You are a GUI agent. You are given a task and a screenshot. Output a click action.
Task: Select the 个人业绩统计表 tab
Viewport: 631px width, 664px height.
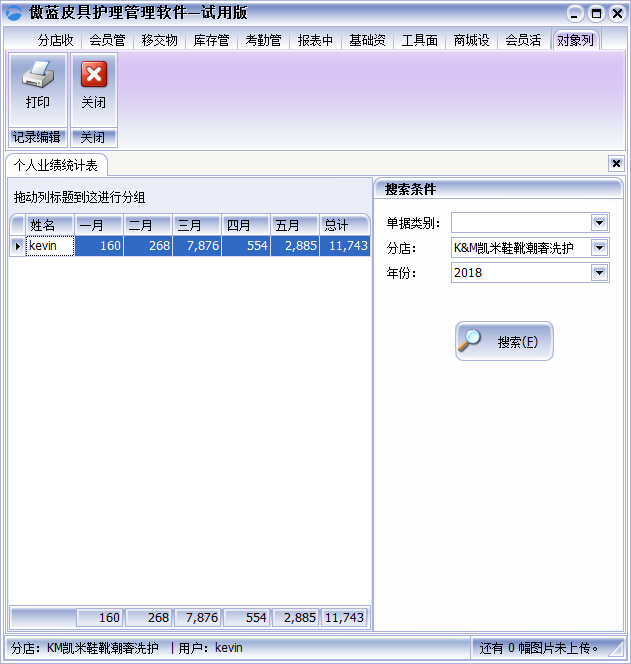[x=56, y=165]
